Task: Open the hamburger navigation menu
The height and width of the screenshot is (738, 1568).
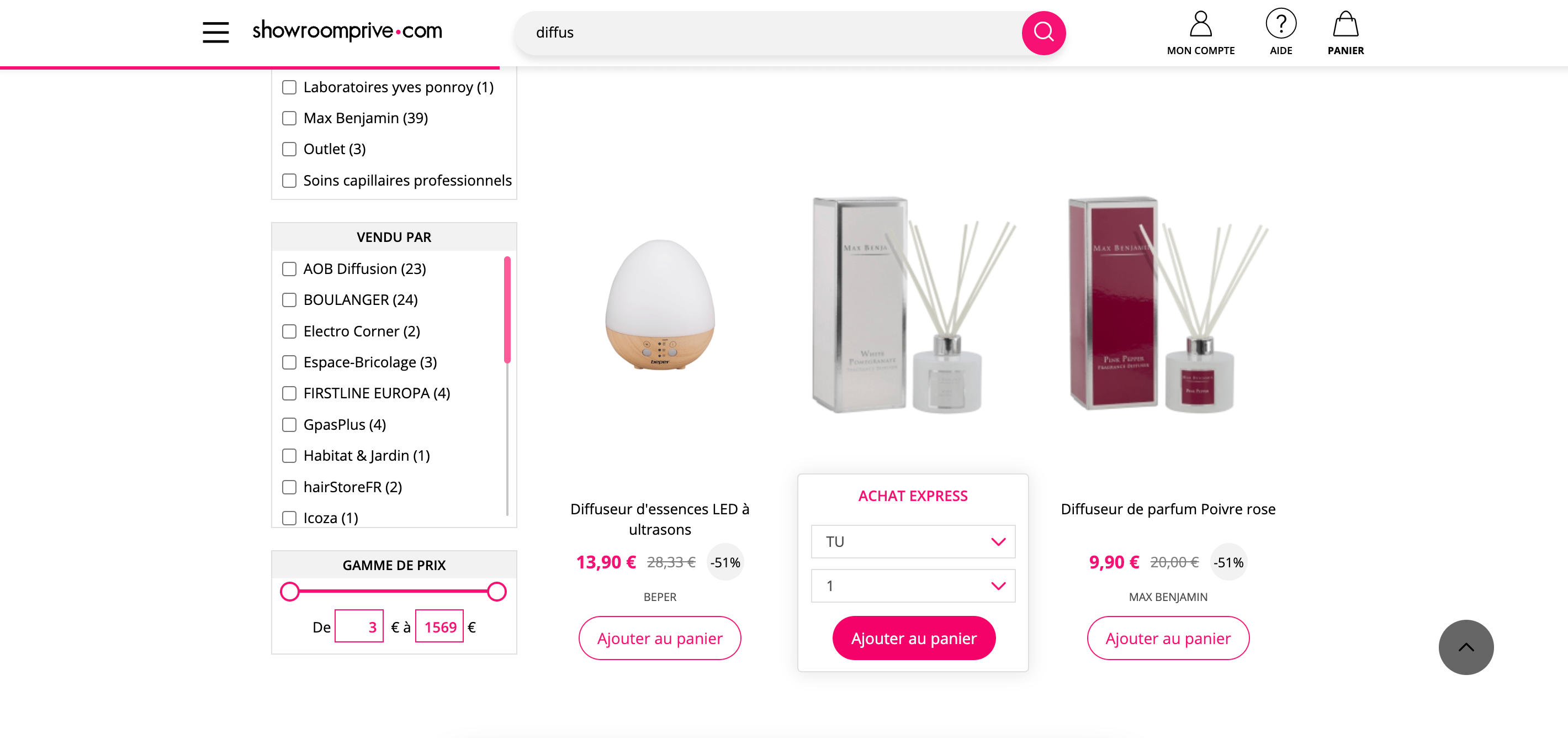Action: [215, 31]
